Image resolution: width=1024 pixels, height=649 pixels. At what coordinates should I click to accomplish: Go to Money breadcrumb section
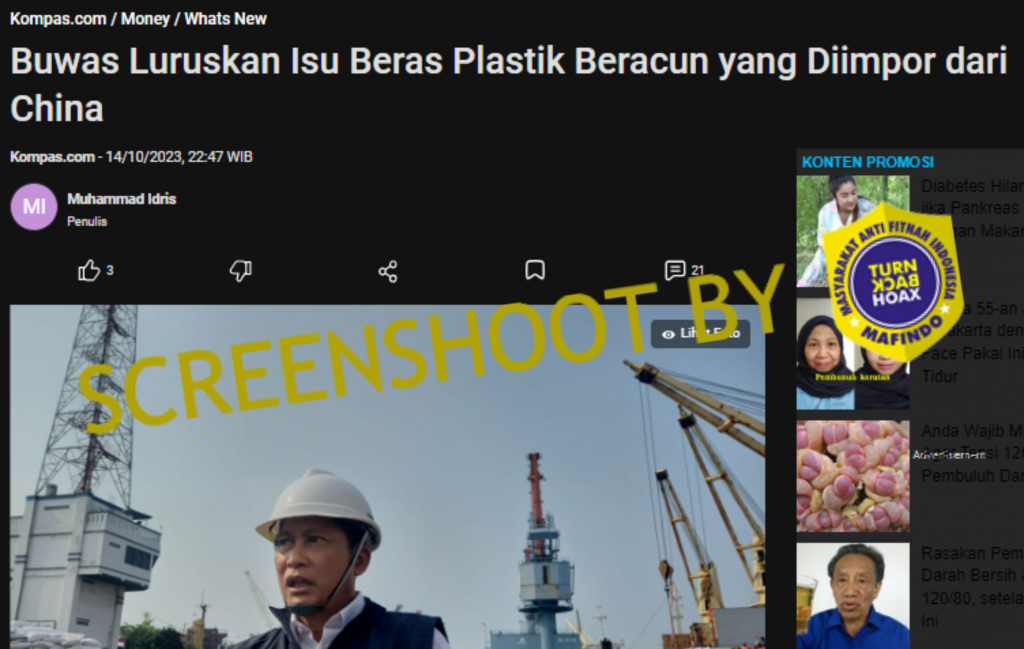(145, 19)
